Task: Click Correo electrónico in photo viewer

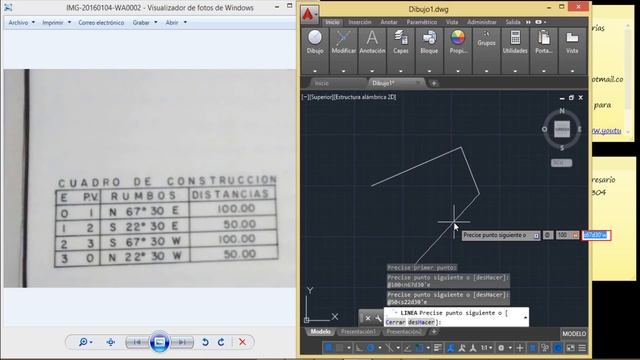Action: [x=101, y=22]
